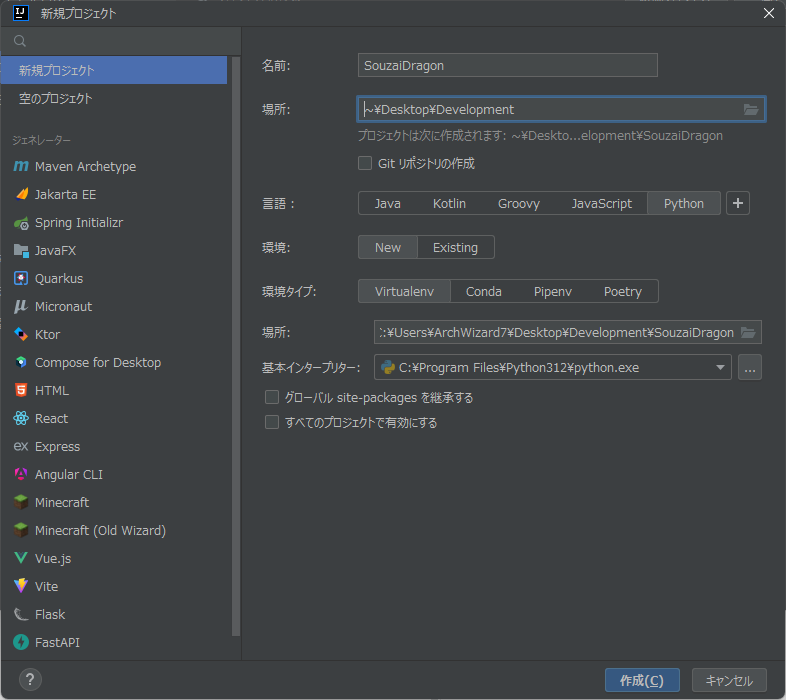Select New environment option
This screenshot has height=700, width=786.
(x=387, y=247)
